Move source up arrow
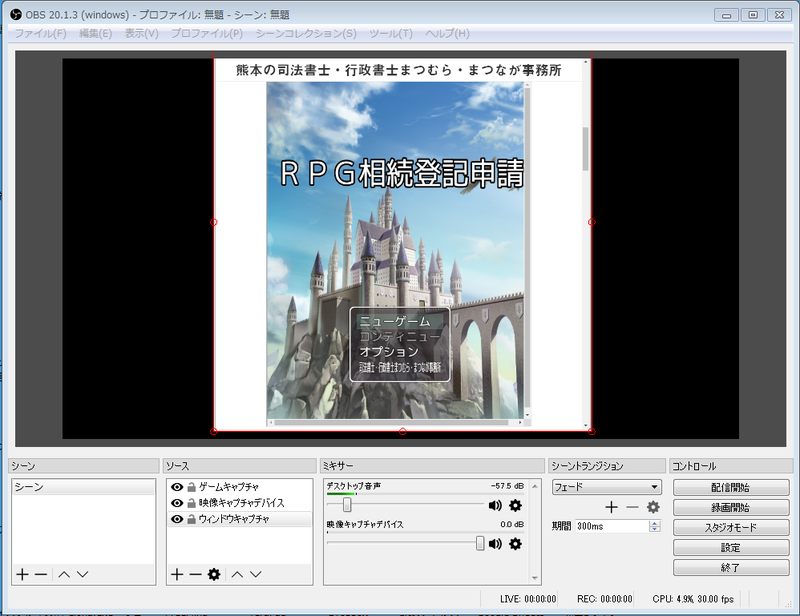 (237, 574)
